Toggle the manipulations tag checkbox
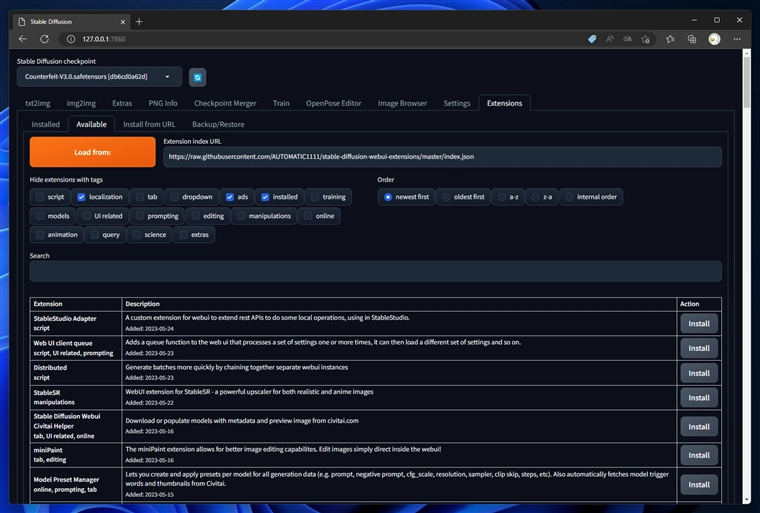The image size is (760, 513). click(241, 216)
